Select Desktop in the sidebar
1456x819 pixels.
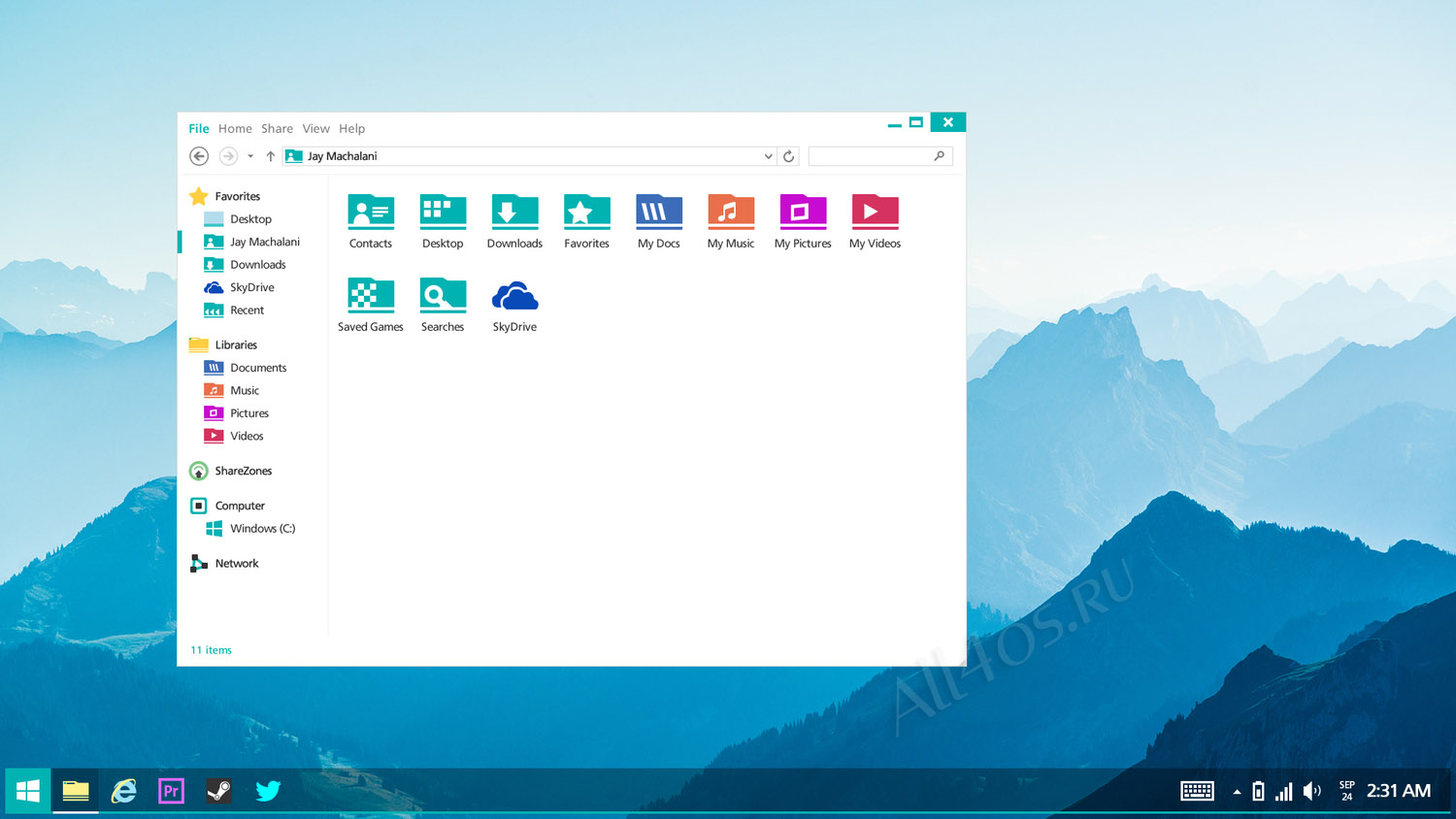(x=250, y=219)
